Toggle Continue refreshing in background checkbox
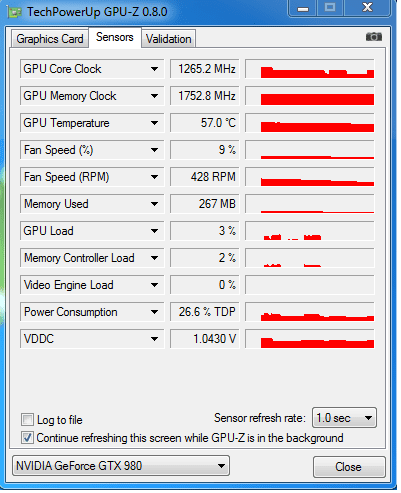Viewport: 401px width, 493px height. tap(27, 437)
